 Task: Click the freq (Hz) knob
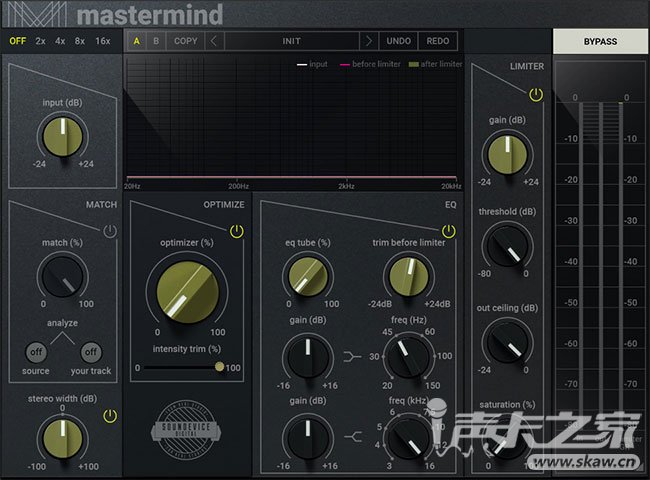pos(408,356)
